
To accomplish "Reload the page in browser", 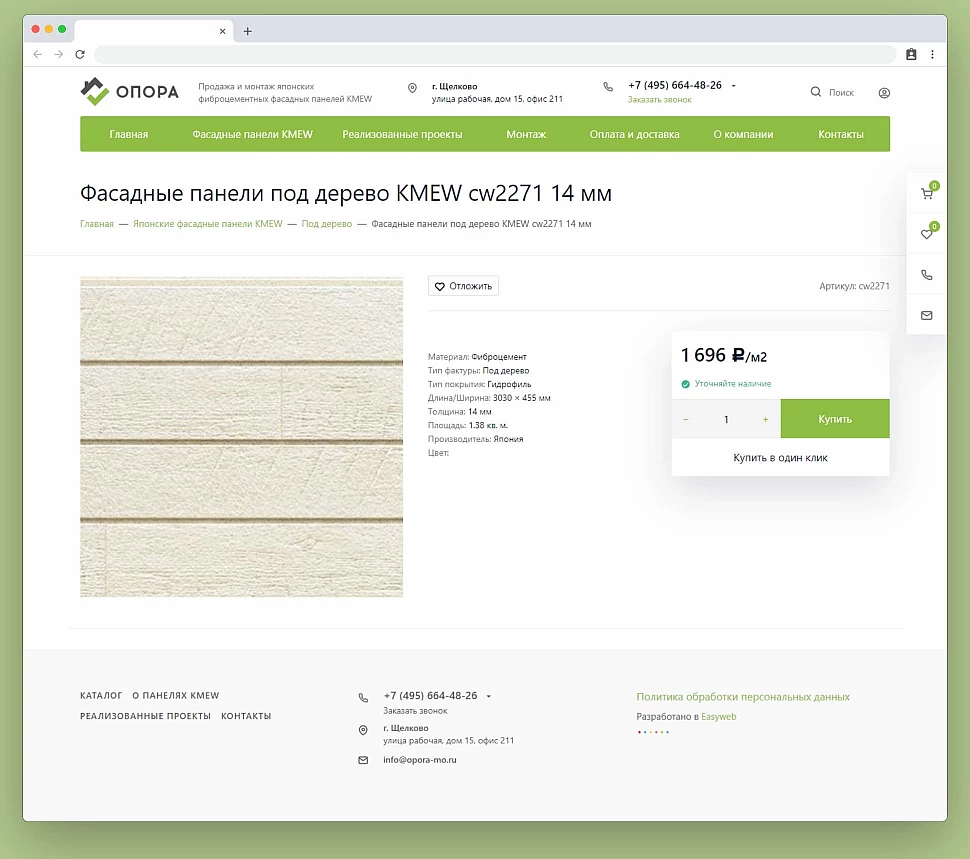I will tap(80, 55).
